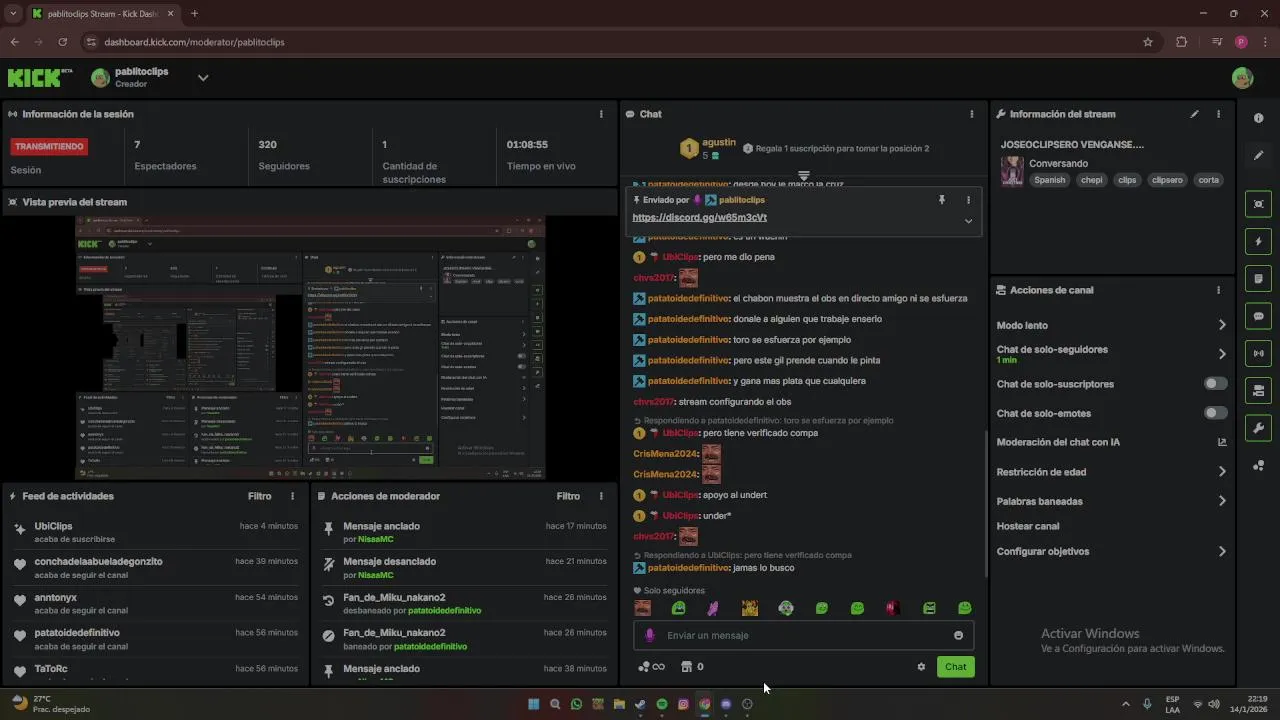
Task: Reload the dashboard page
Action: tap(63, 42)
